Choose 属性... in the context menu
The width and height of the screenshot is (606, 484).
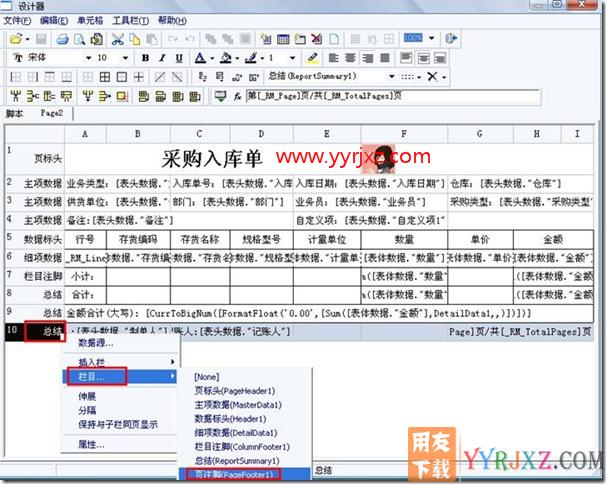tap(91, 444)
